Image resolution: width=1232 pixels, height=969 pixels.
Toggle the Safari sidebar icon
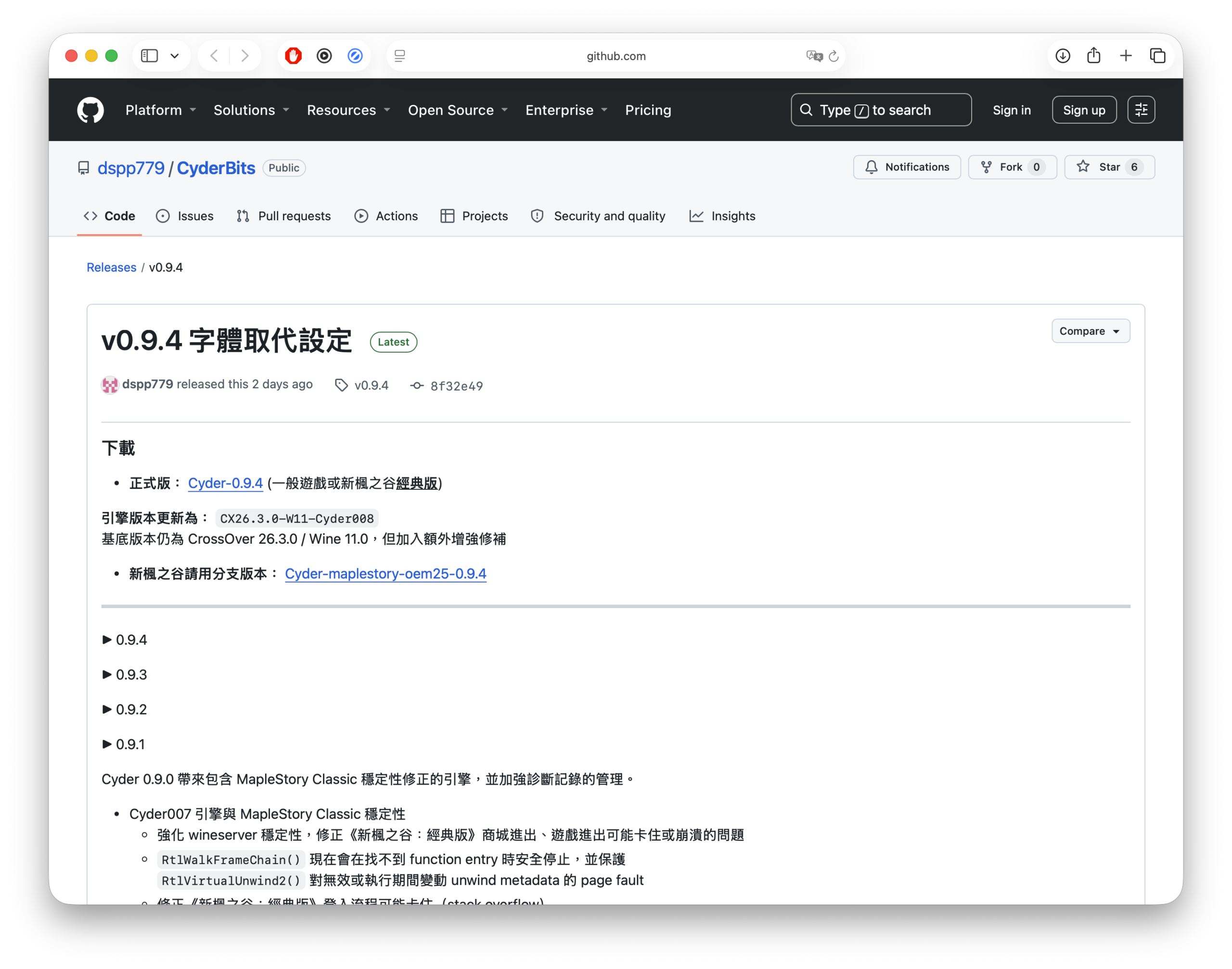click(x=149, y=56)
